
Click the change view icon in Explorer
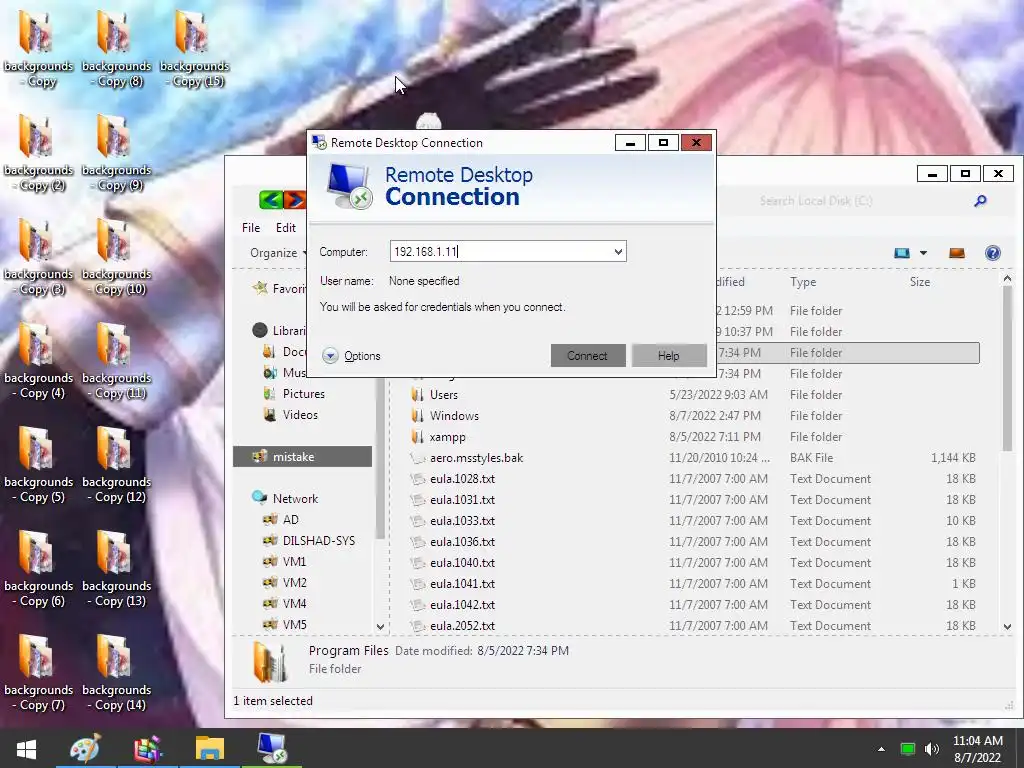tap(902, 253)
